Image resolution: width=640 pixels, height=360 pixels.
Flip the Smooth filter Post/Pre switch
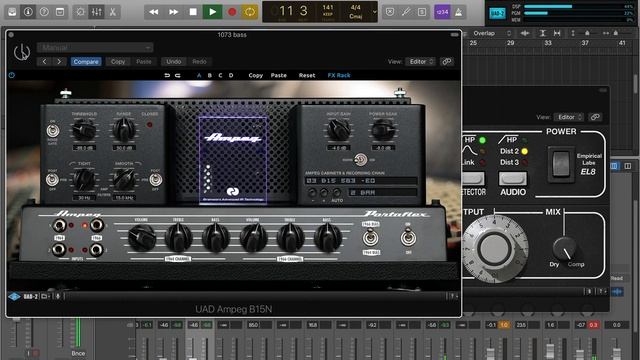155,179
